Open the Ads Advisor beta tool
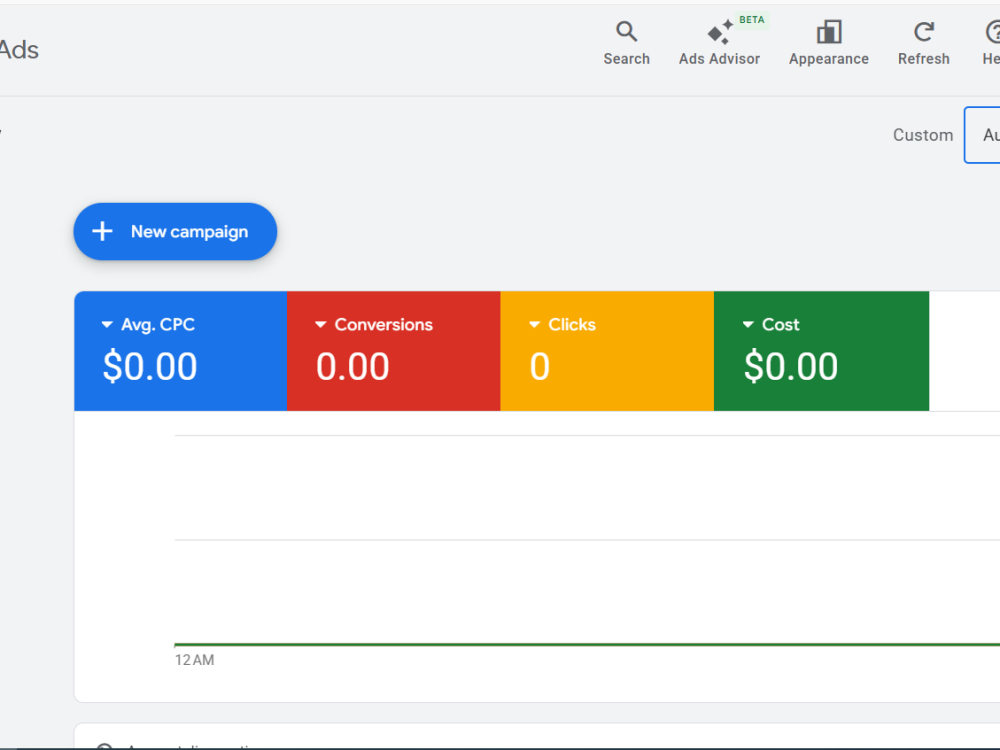Screen dimensions: 1000x750 719,43
